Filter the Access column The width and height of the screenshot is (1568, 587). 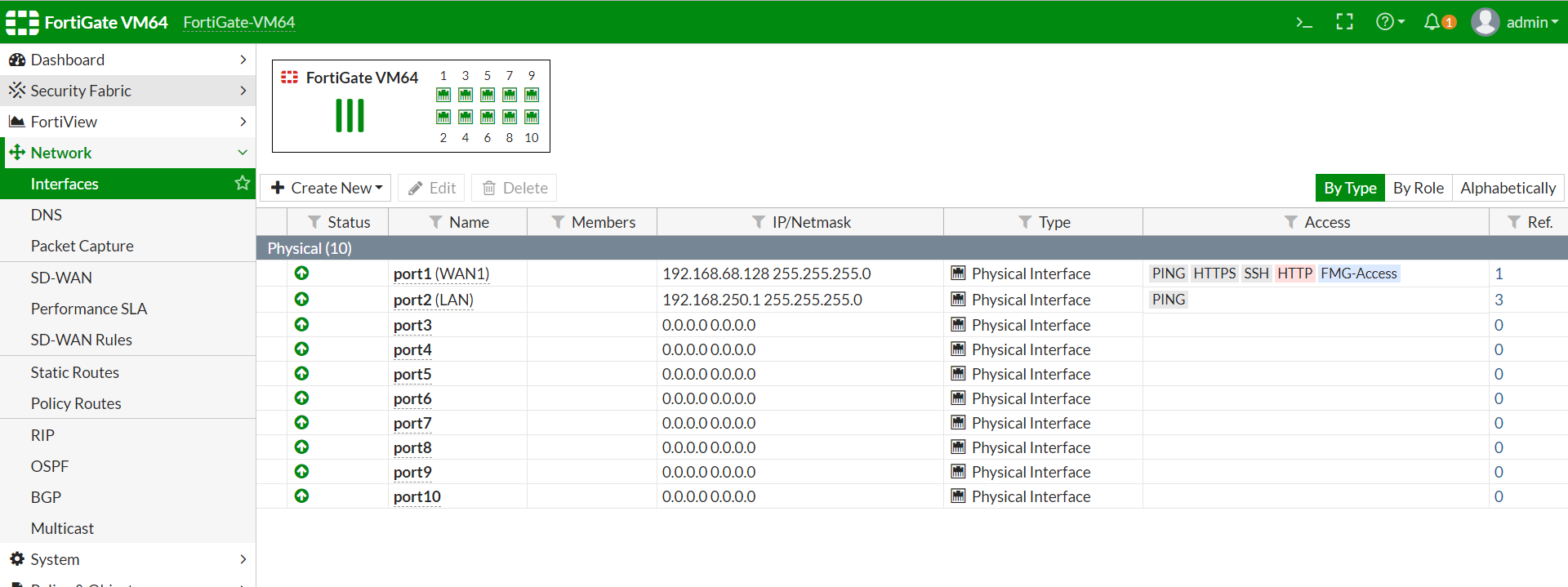(1291, 222)
